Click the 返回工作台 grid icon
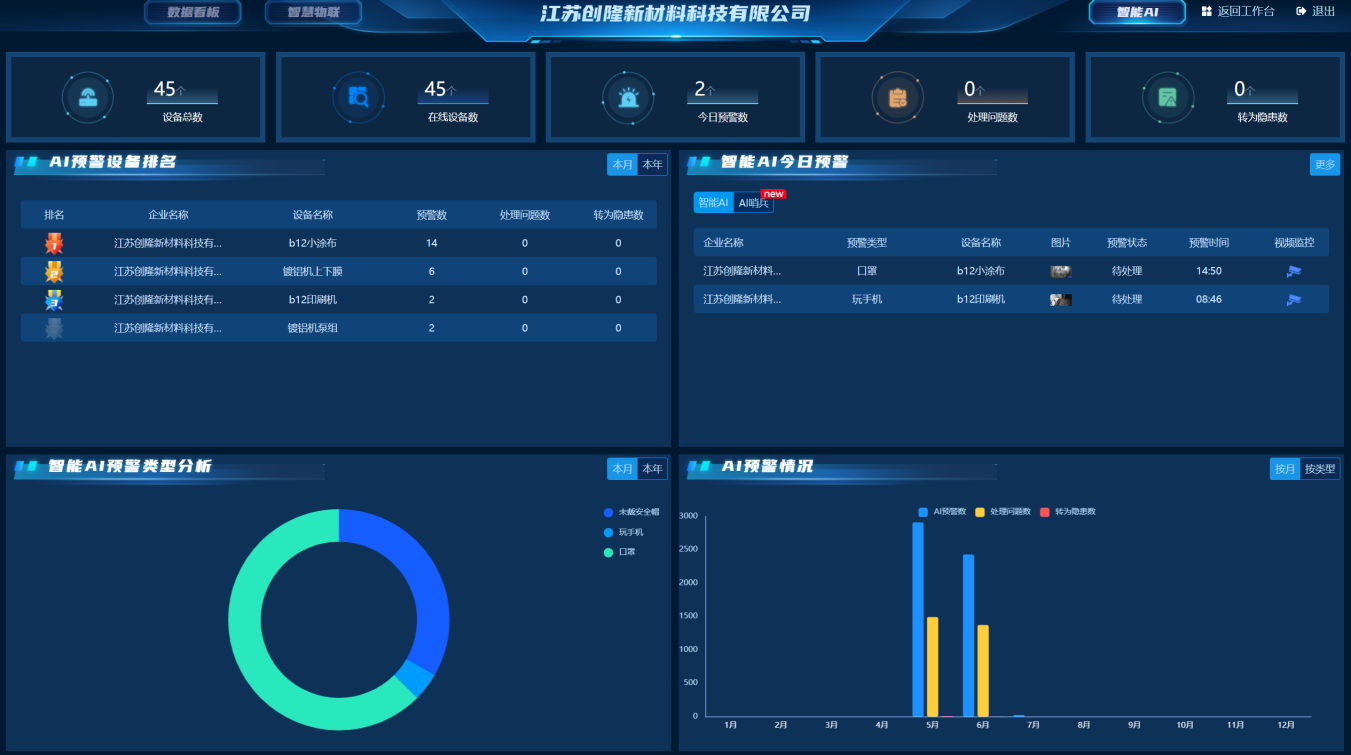 tap(1206, 11)
